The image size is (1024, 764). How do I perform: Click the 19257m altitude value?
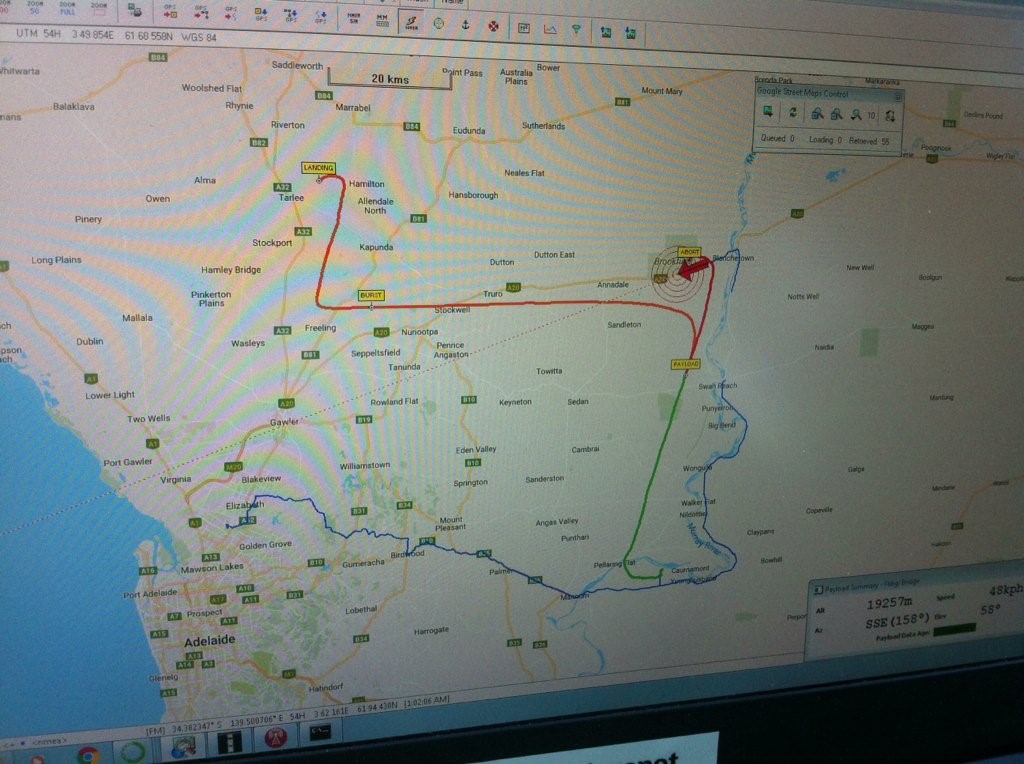(889, 603)
